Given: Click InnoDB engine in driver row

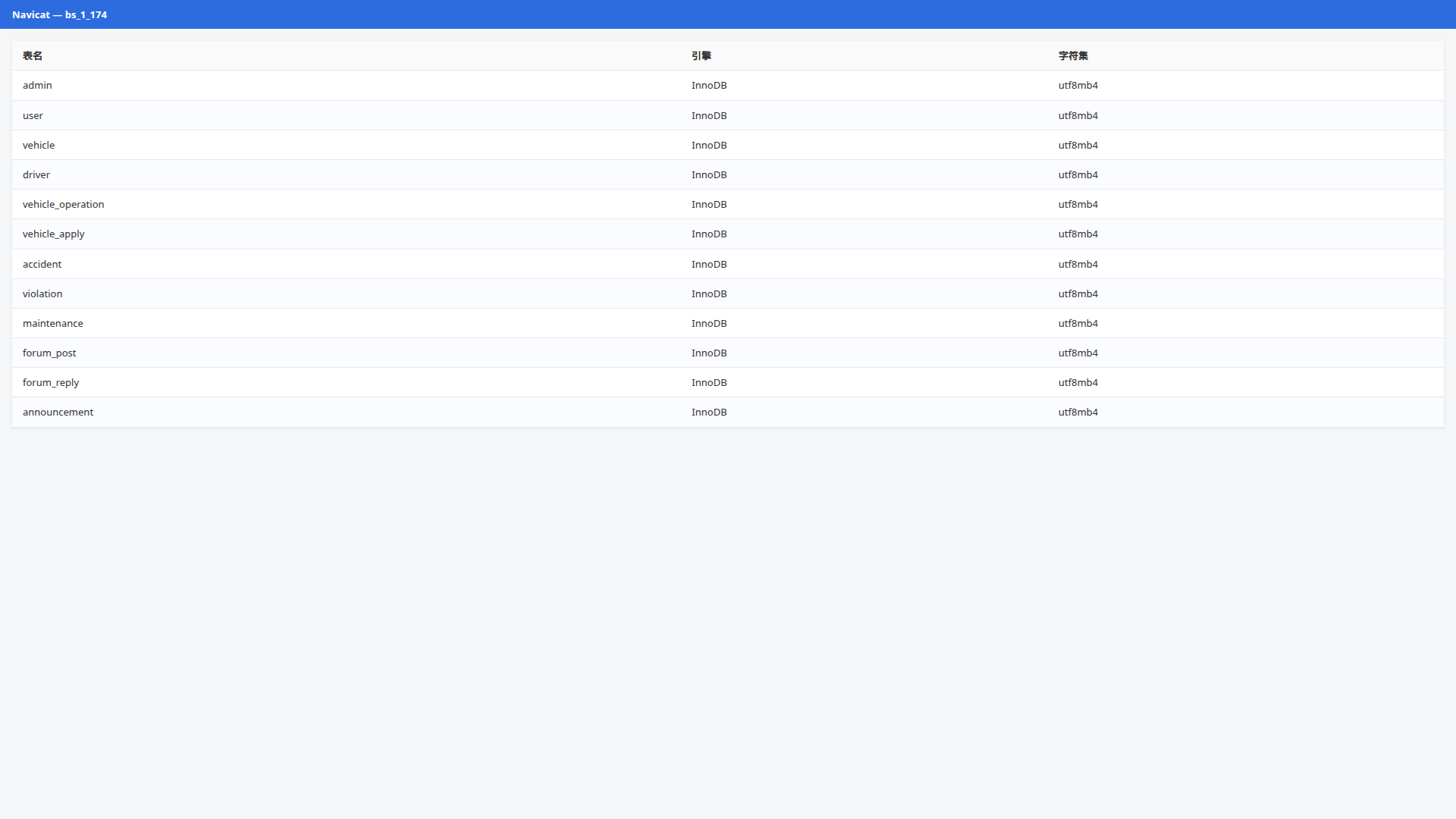Looking at the screenshot, I should pos(709,175).
